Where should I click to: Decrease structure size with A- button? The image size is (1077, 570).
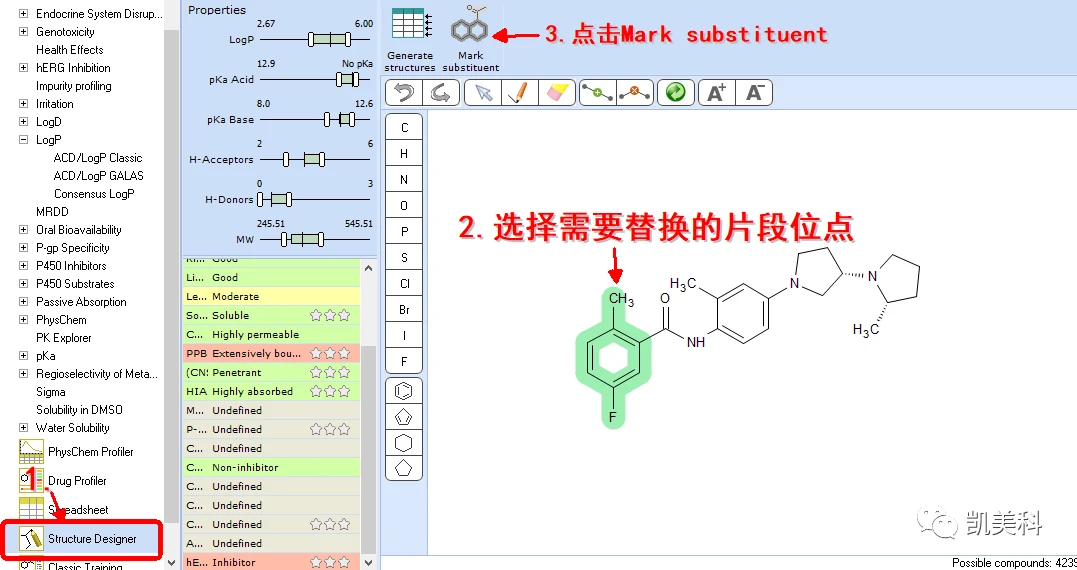coord(754,93)
